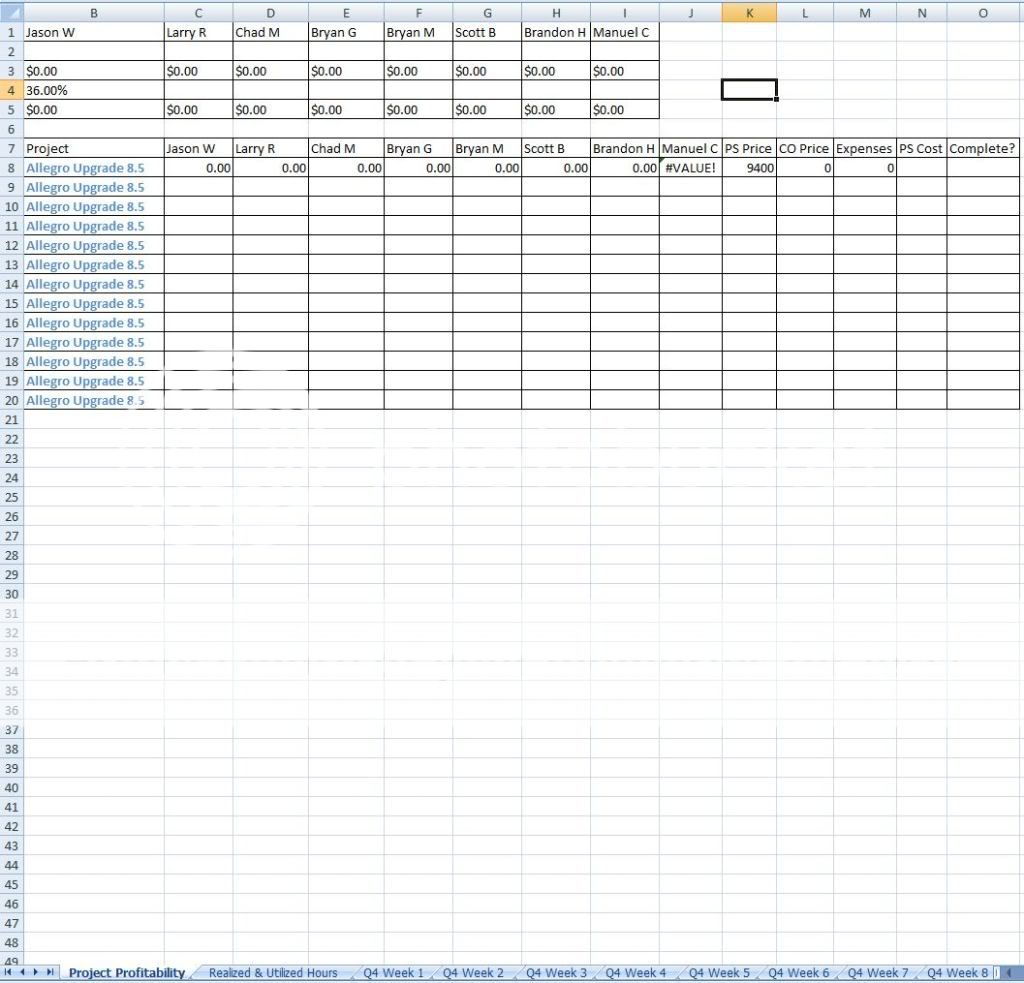Select column B header
Viewport: 1024px width, 983px height.
(x=94, y=12)
